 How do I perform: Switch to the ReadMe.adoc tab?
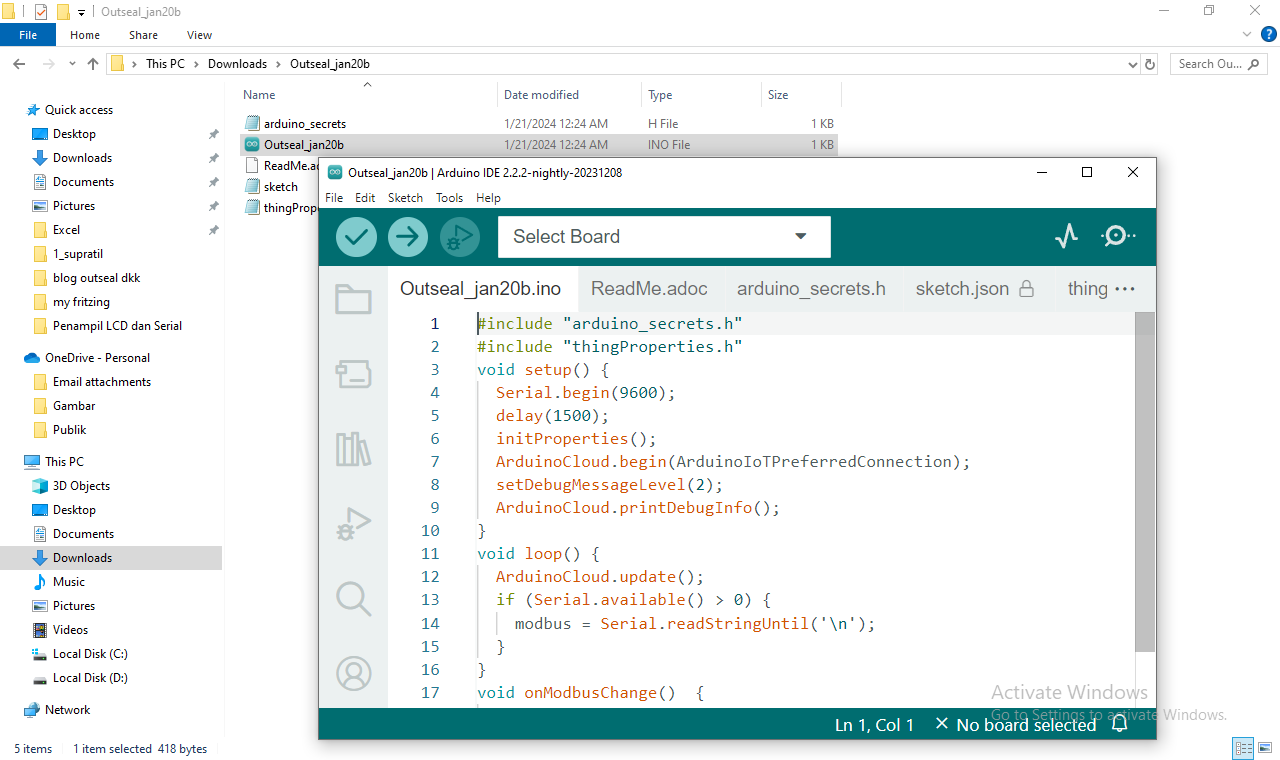click(649, 289)
